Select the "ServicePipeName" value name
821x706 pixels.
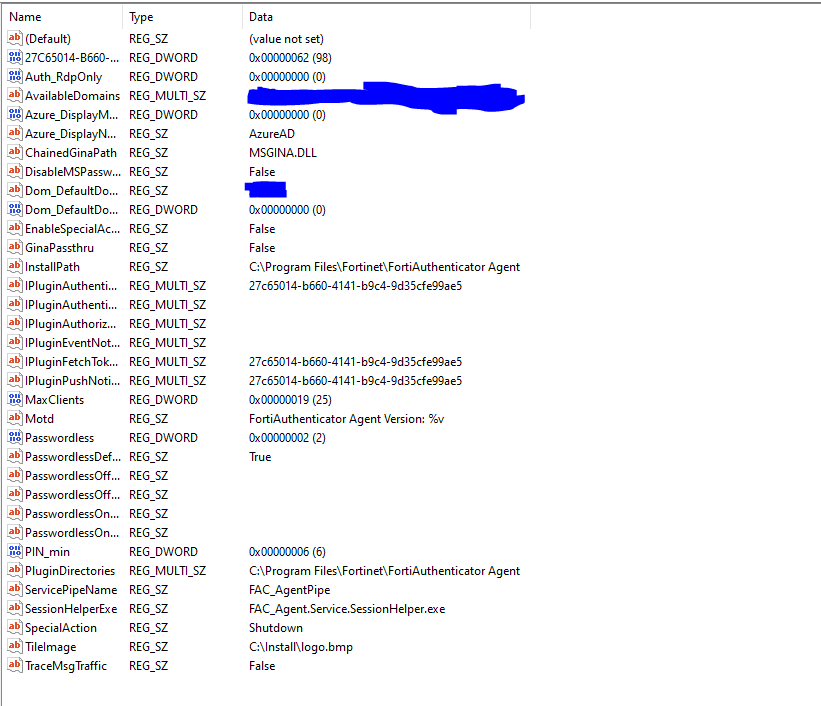[x=71, y=590]
